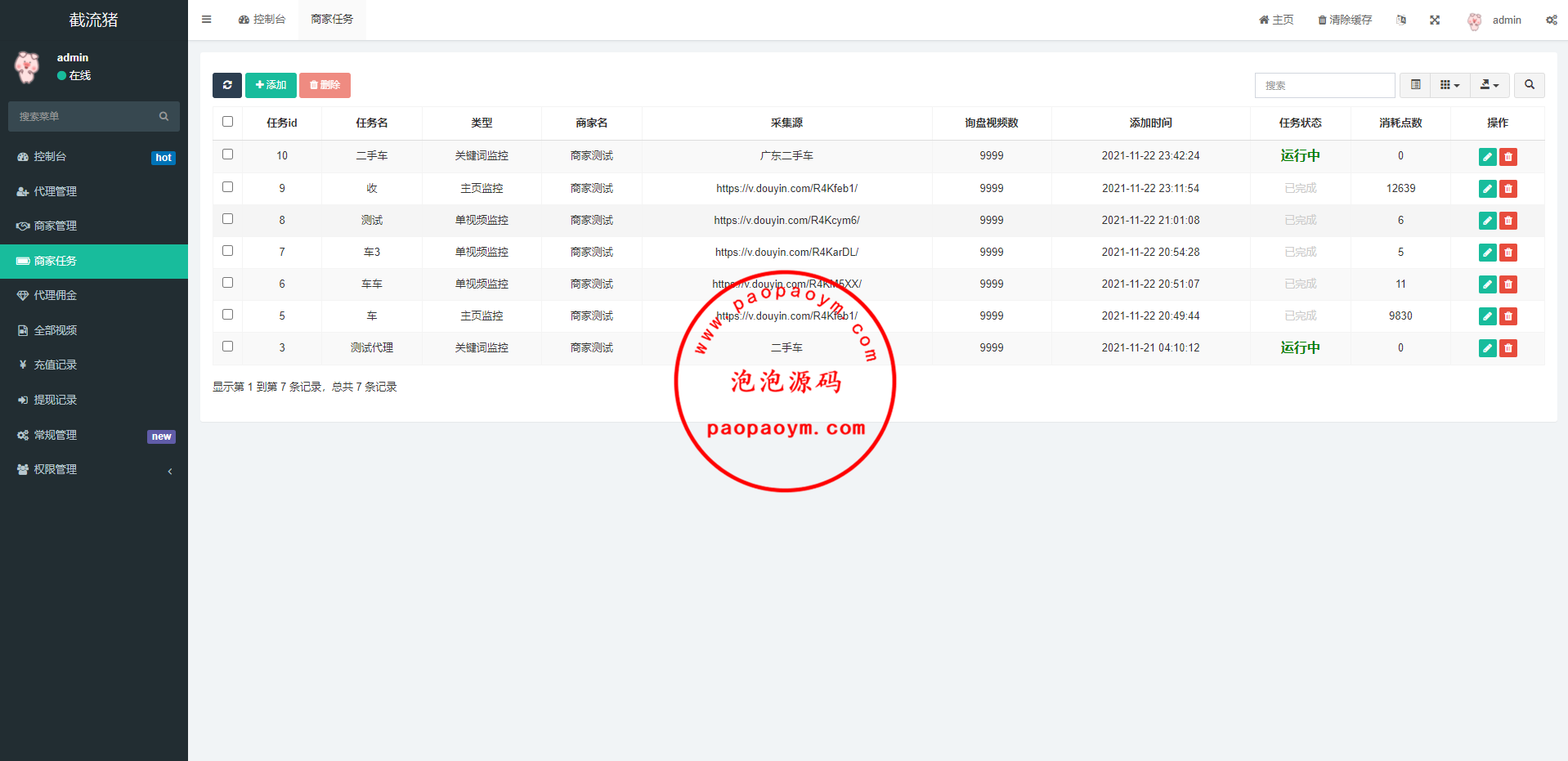Open 商家管理 in the sidebar
Image resolution: width=1568 pixels, height=761 pixels.
(93, 226)
